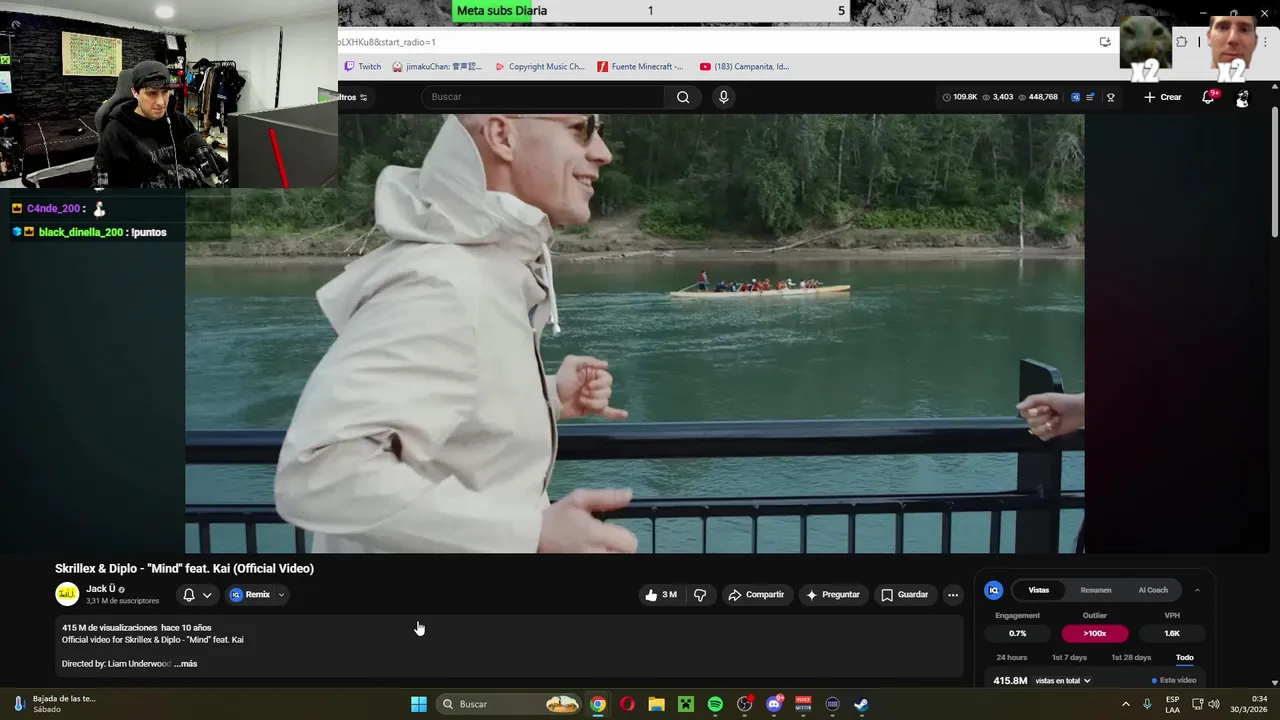This screenshot has height=720, width=1280.
Task: Click the Jack Ü channel avatar
Action: [67, 594]
